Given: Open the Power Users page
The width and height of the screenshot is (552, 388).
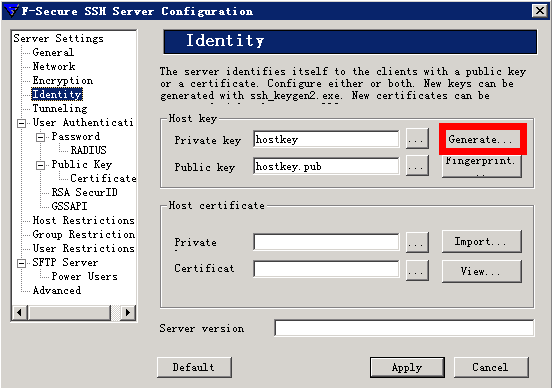Looking at the screenshot, I should 84,277.
